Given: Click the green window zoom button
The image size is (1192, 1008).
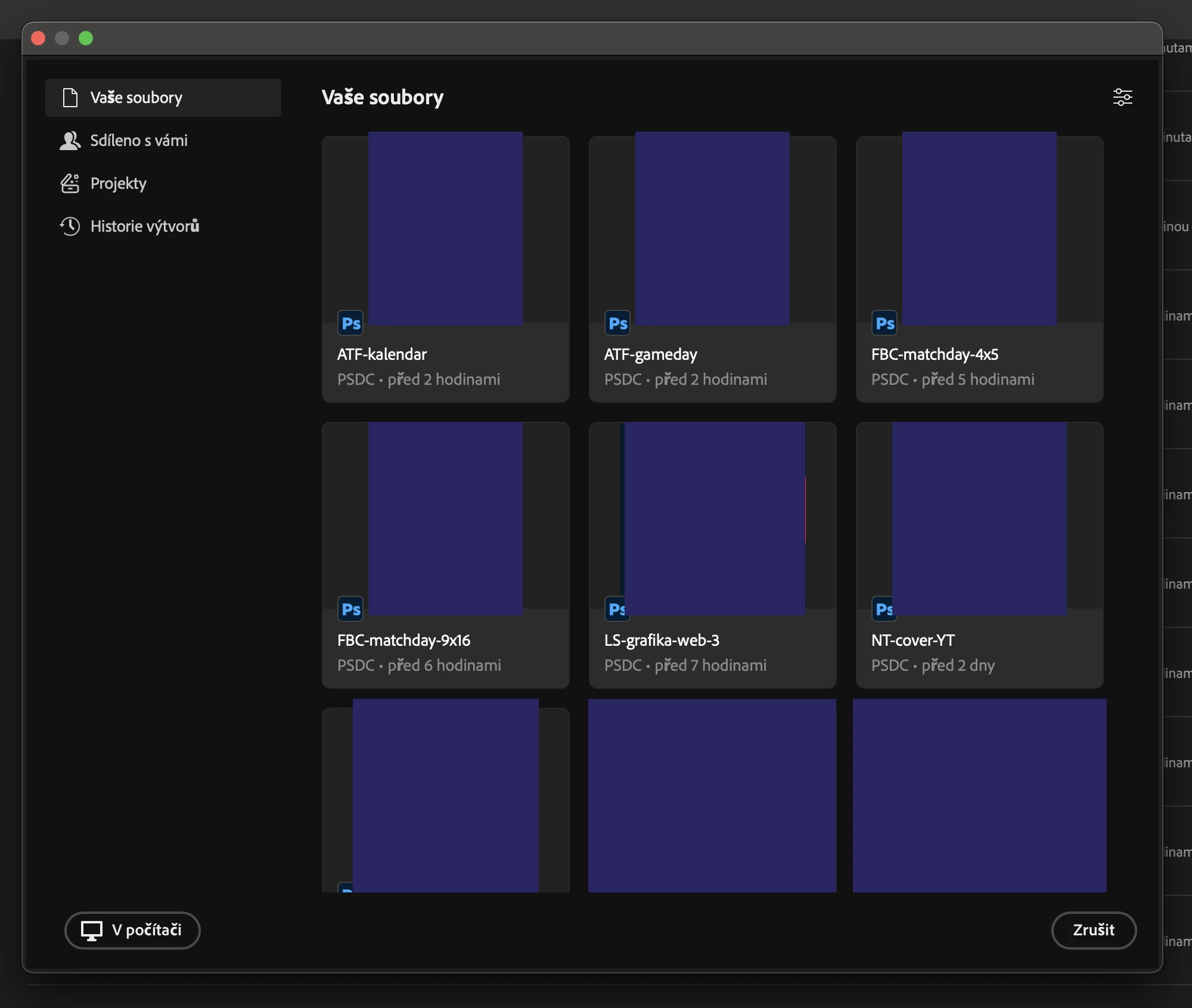Looking at the screenshot, I should coord(86,38).
